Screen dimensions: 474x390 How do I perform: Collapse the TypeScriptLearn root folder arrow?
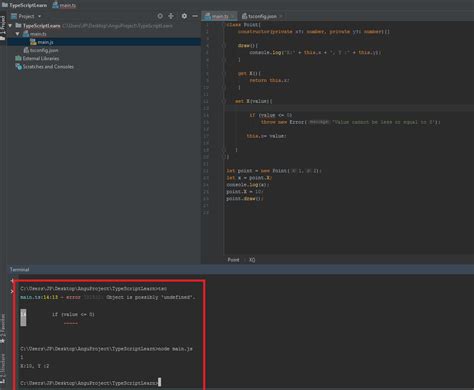point(10,26)
